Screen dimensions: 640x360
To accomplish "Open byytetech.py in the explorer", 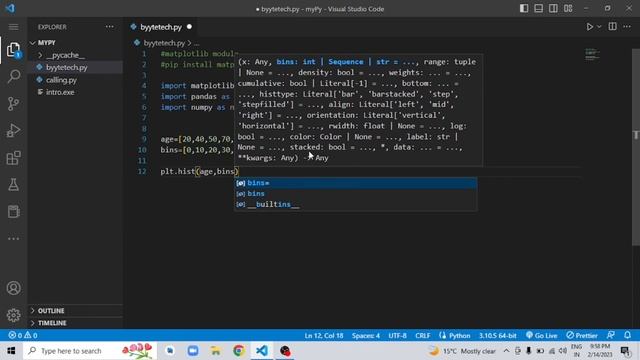I will click(75, 67).
